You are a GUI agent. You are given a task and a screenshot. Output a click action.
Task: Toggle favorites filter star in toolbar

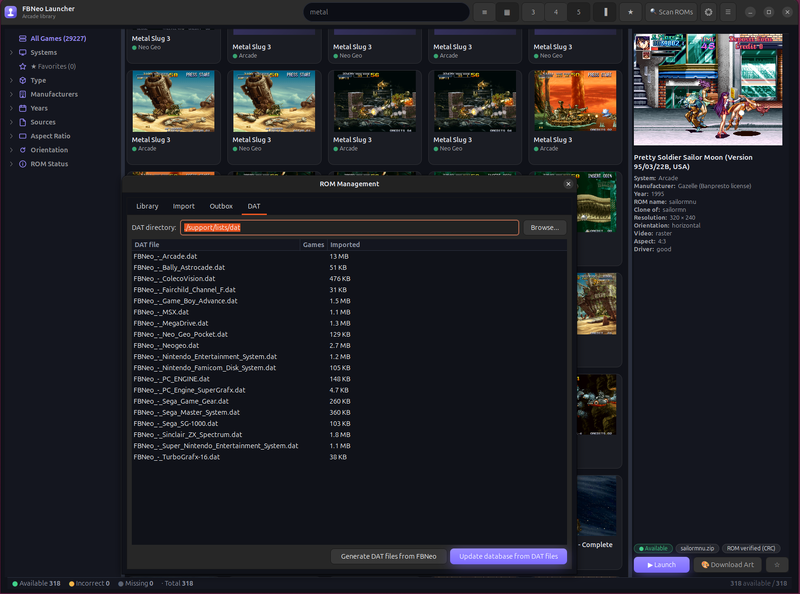pyautogui.click(x=631, y=12)
